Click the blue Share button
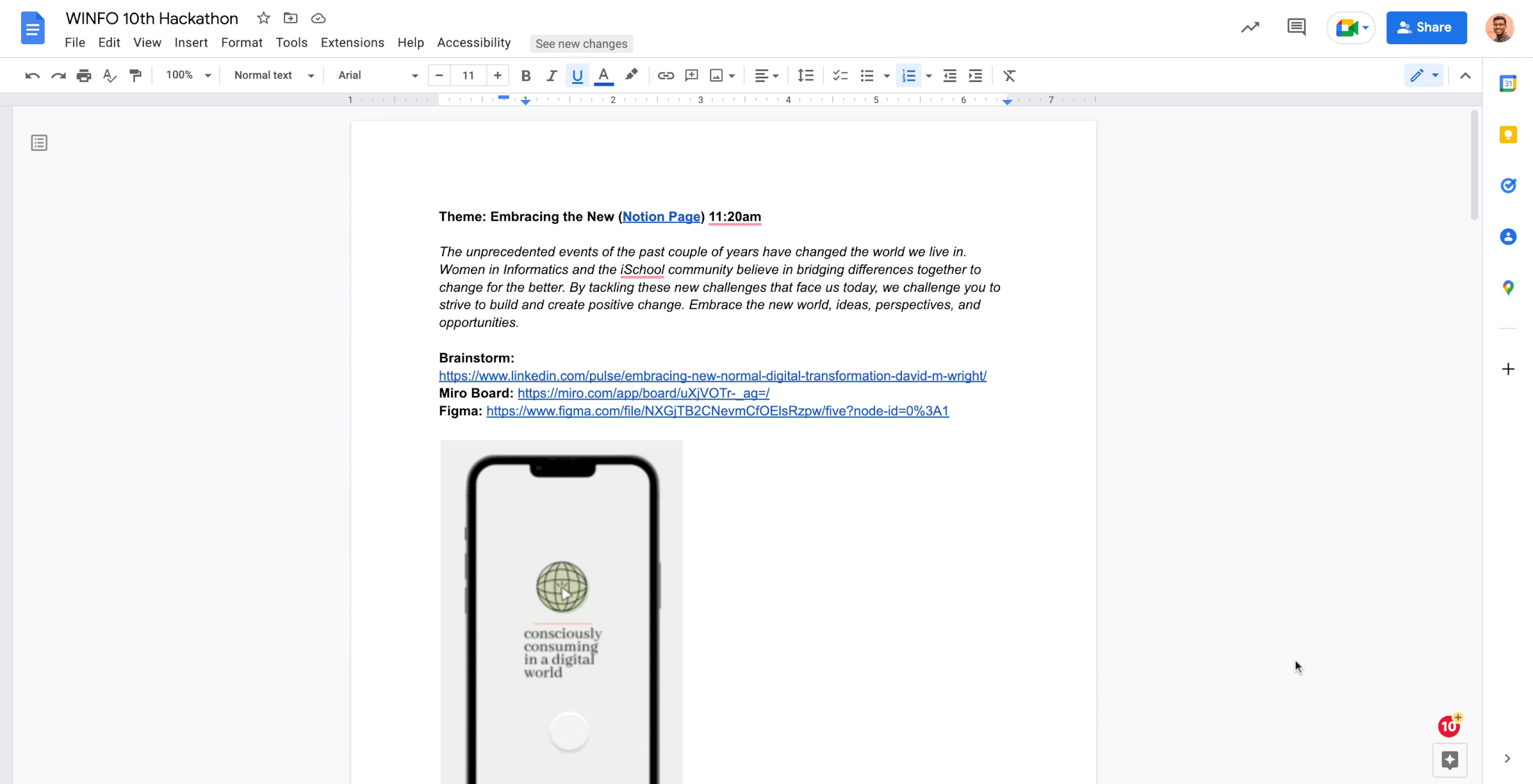1533x784 pixels. click(1426, 27)
